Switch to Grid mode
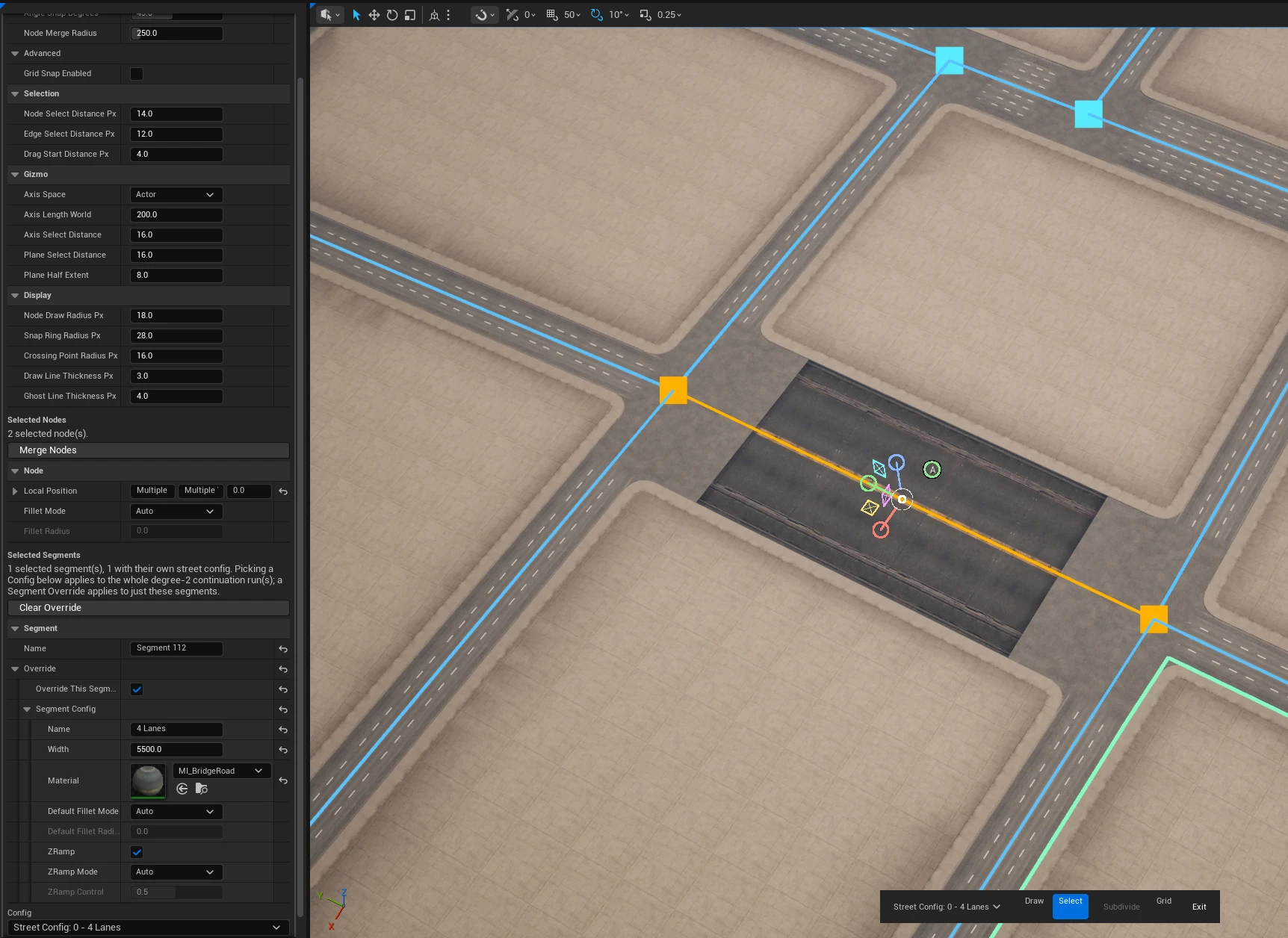 pyautogui.click(x=1164, y=901)
